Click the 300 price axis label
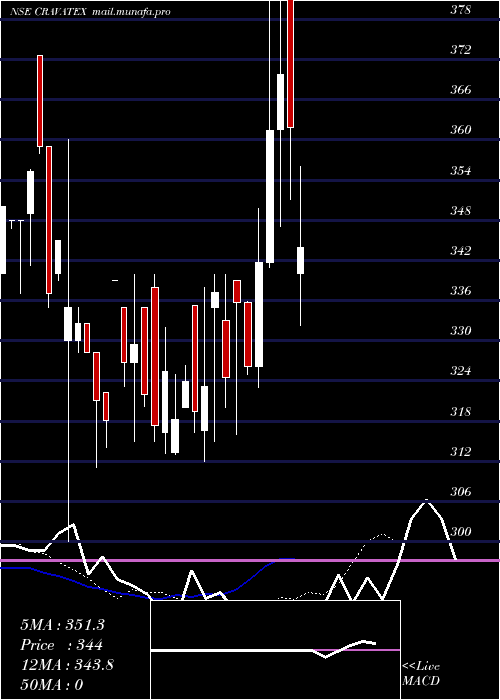 pyautogui.click(x=460, y=532)
